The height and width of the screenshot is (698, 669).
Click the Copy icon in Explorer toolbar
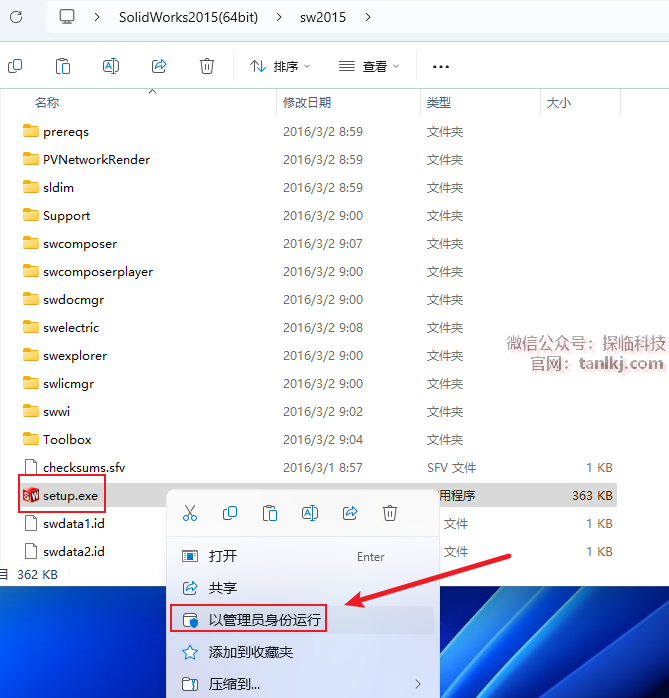point(15,66)
